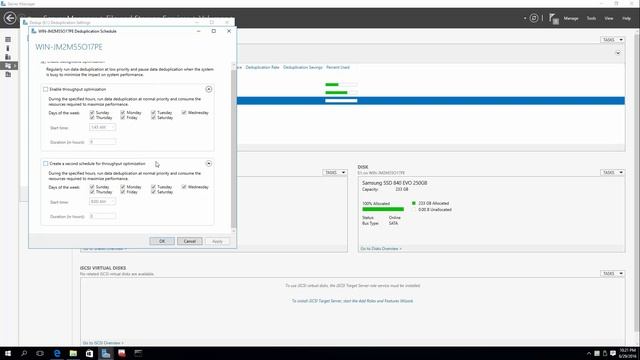Select Samsung SSD 840 EVO 250GB disk

[394, 183]
